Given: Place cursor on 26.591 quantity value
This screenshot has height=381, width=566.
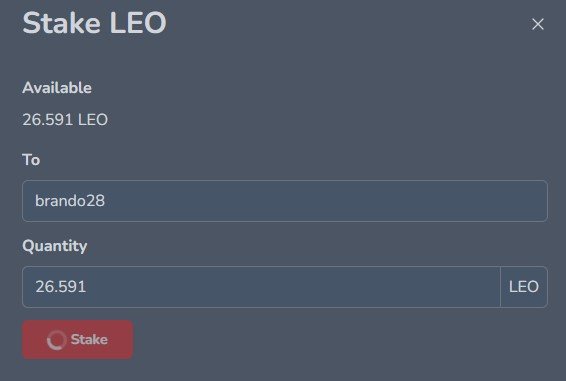Looking at the screenshot, I should [61, 287].
